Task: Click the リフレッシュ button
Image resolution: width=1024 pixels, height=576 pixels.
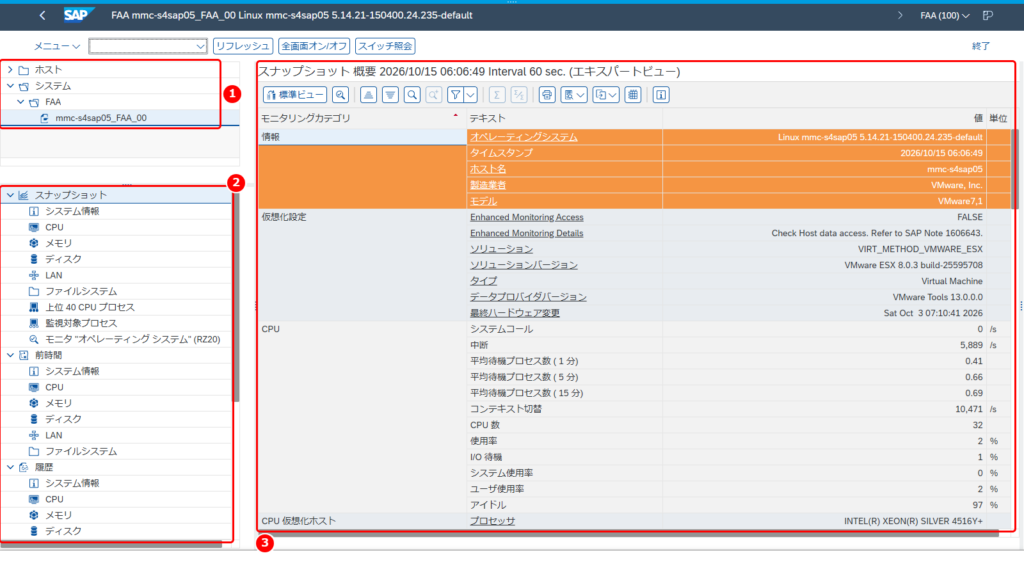Action: coord(242,46)
